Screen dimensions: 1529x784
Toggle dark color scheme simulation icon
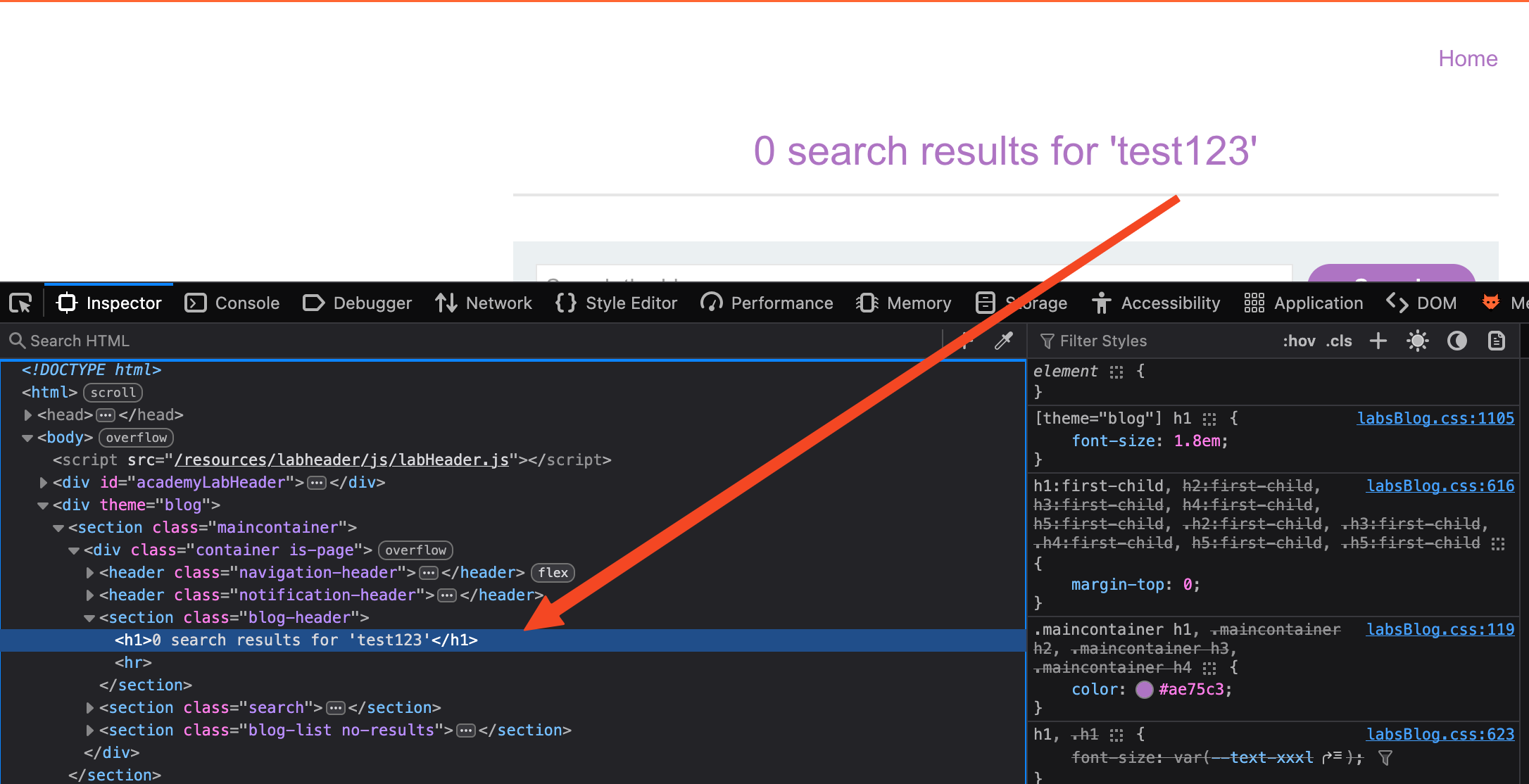pyautogui.click(x=1456, y=341)
